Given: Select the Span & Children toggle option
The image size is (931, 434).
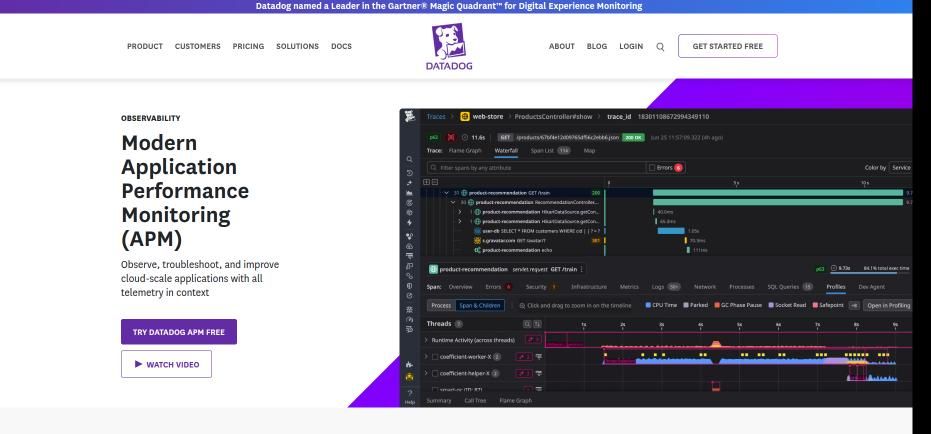Looking at the screenshot, I should pos(480,305).
